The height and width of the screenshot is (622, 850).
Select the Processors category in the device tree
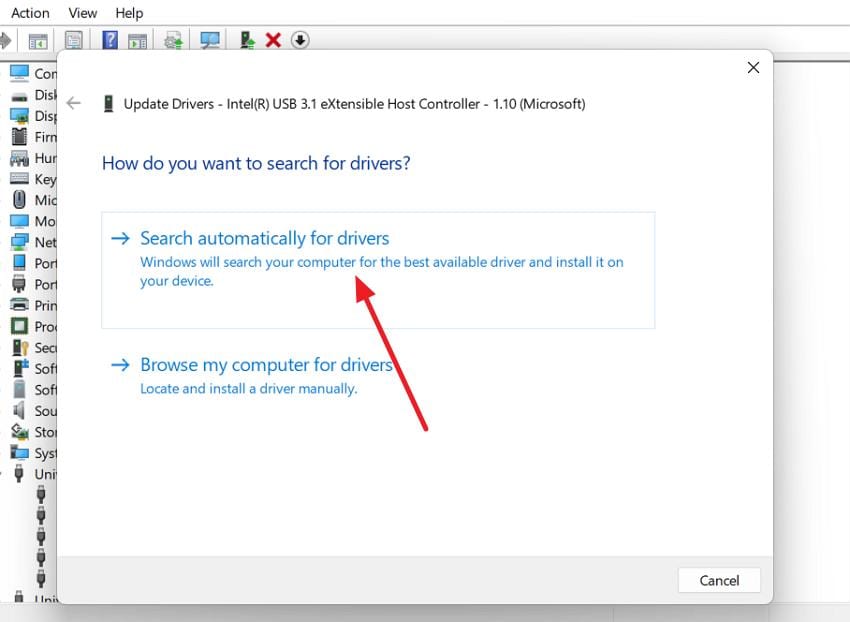pos(20,325)
